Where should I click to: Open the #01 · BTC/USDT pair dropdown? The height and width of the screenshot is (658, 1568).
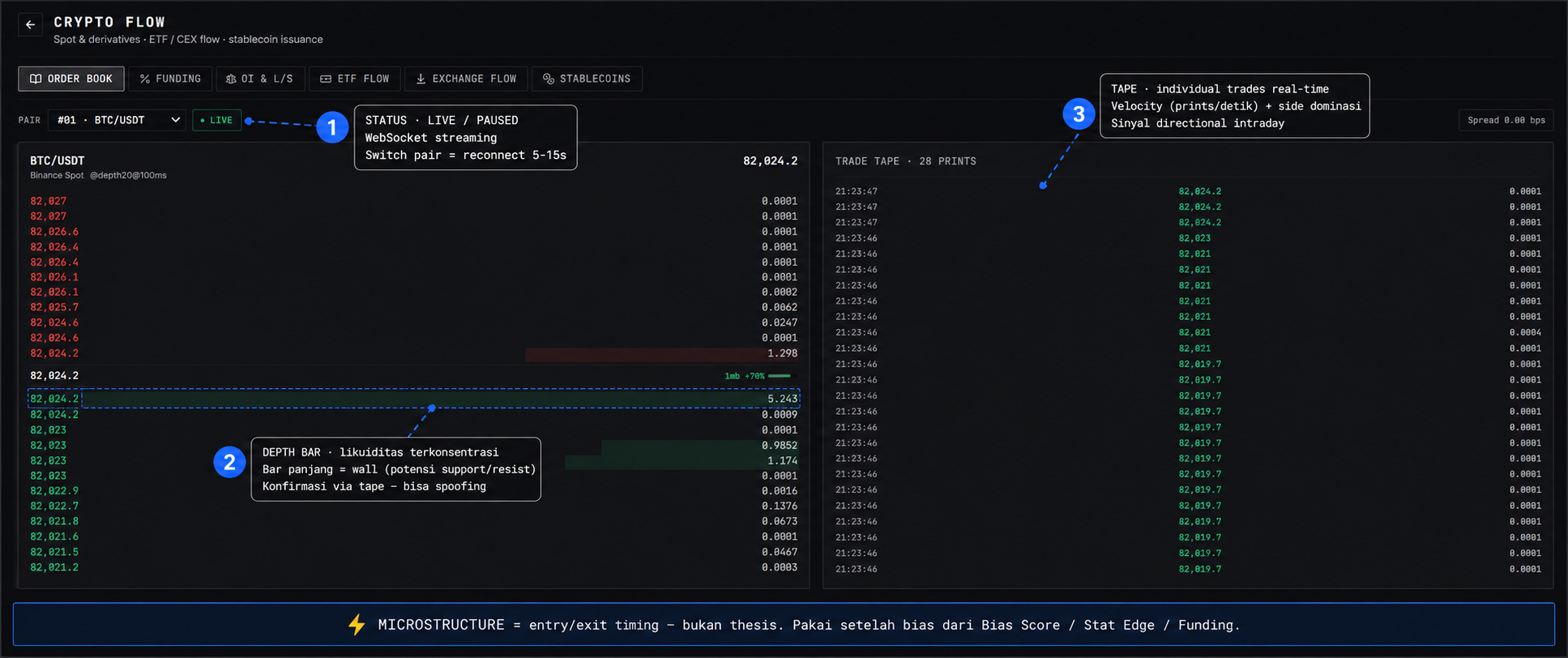click(x=117, y=120)
